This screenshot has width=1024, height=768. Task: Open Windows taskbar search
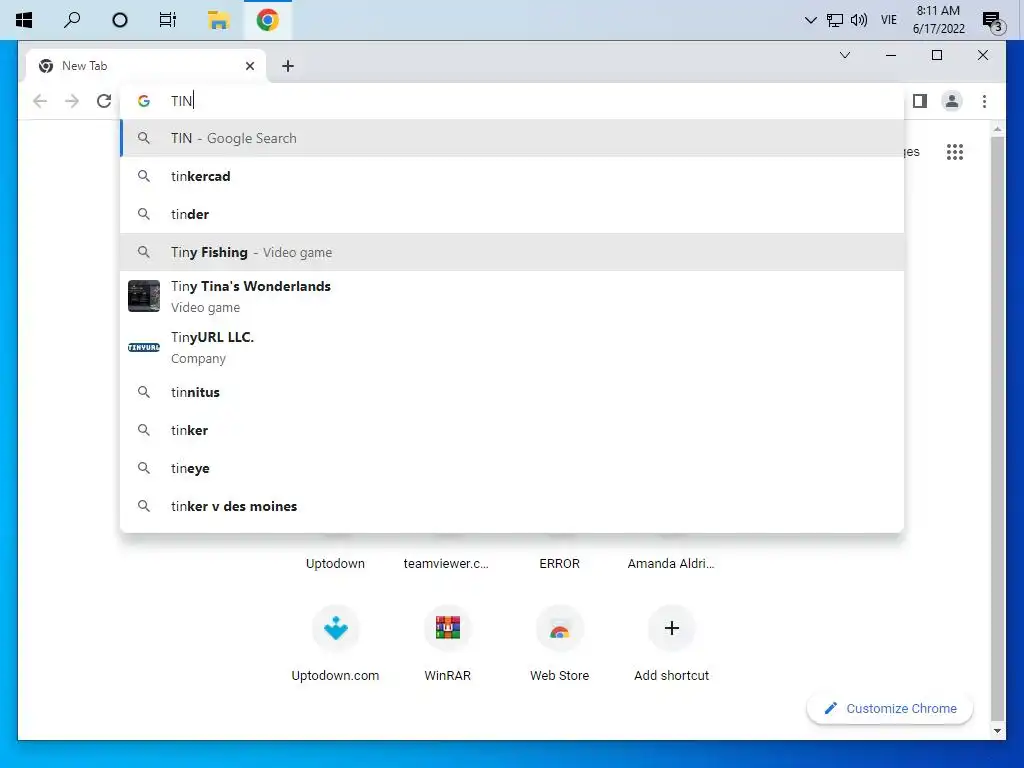coord(72,20)
